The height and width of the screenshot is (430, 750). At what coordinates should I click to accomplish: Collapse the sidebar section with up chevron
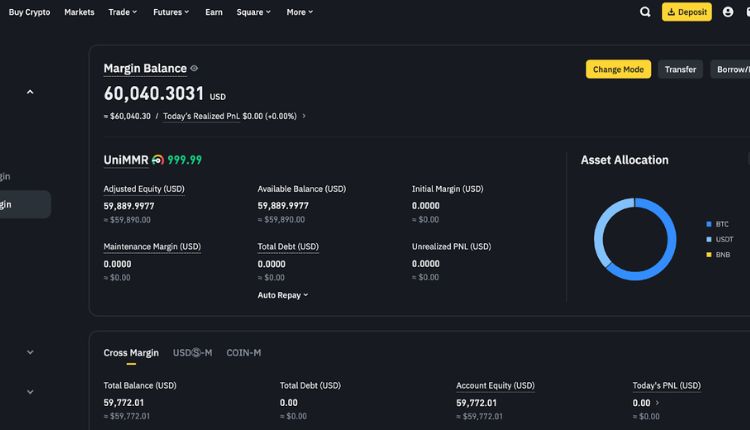tap(30, 92)
